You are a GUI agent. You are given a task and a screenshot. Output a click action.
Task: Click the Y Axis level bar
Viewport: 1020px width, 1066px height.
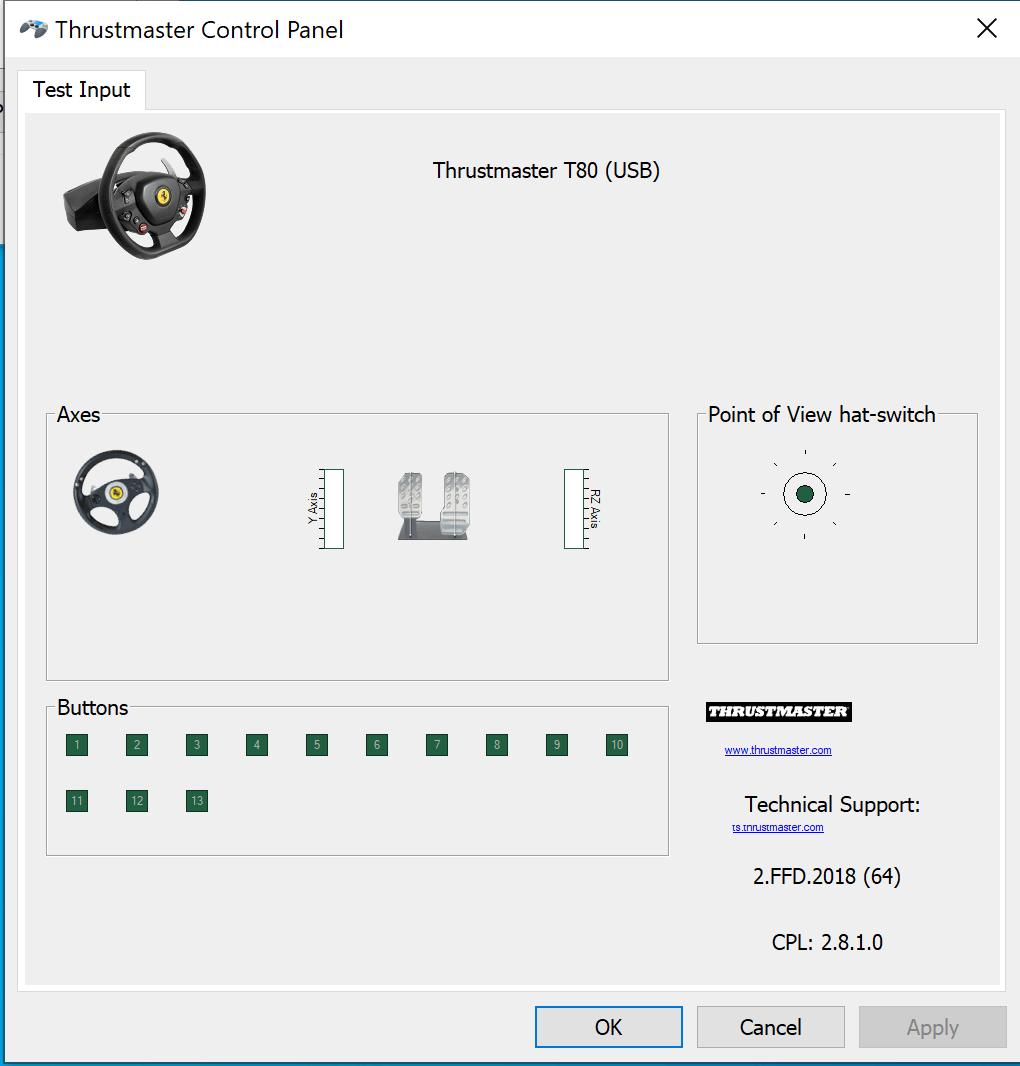tap(333, 509)
